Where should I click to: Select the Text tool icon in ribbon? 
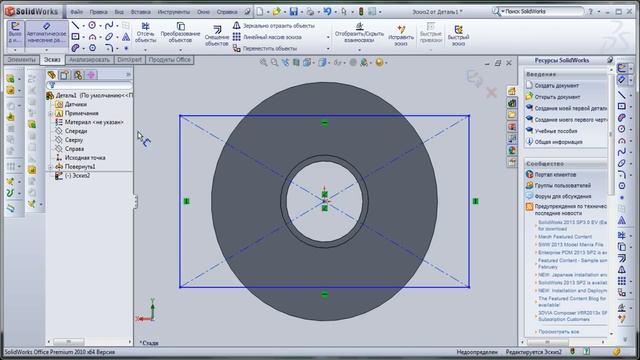[126, 37]
